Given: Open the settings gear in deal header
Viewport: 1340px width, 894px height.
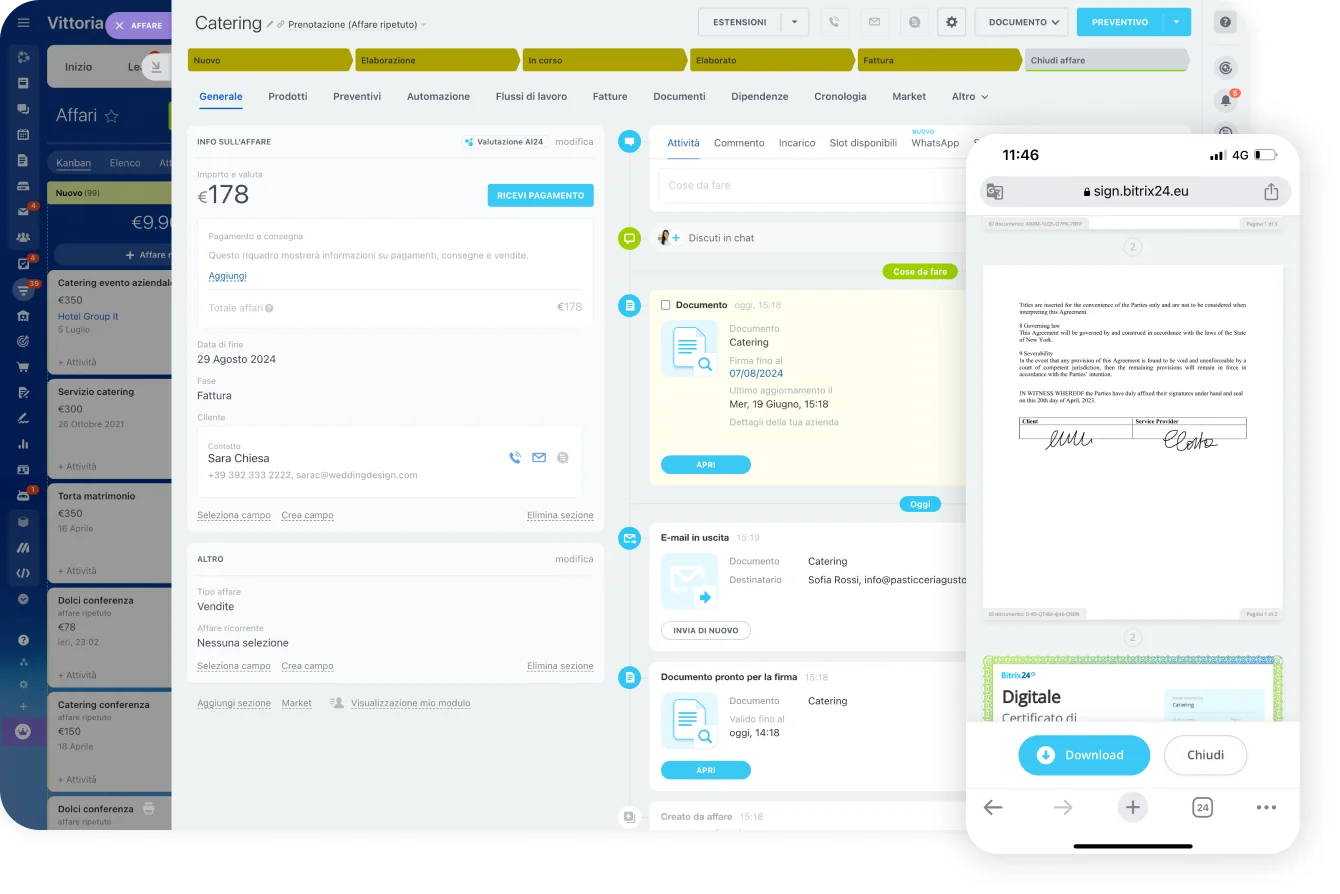Looking at the screenshot, I should point(951,22).
